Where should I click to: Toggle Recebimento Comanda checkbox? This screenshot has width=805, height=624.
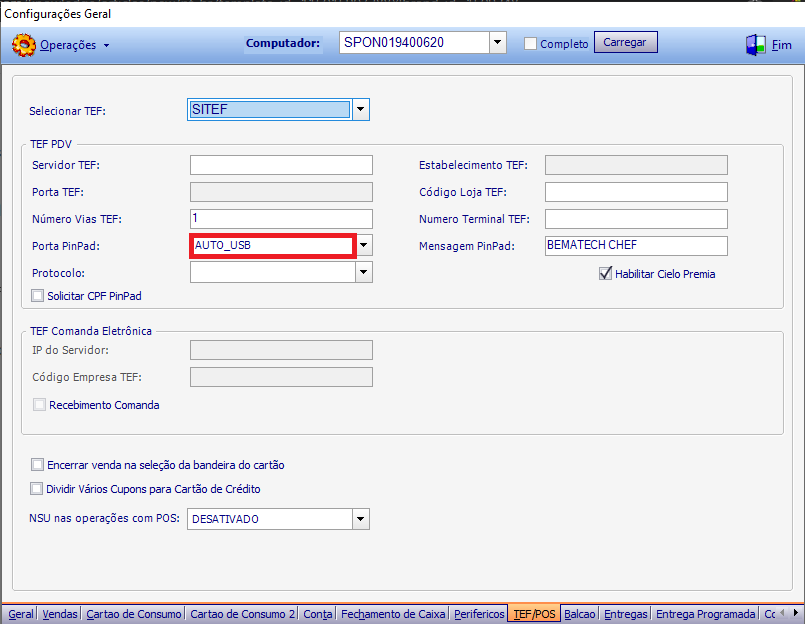[39, 405]
